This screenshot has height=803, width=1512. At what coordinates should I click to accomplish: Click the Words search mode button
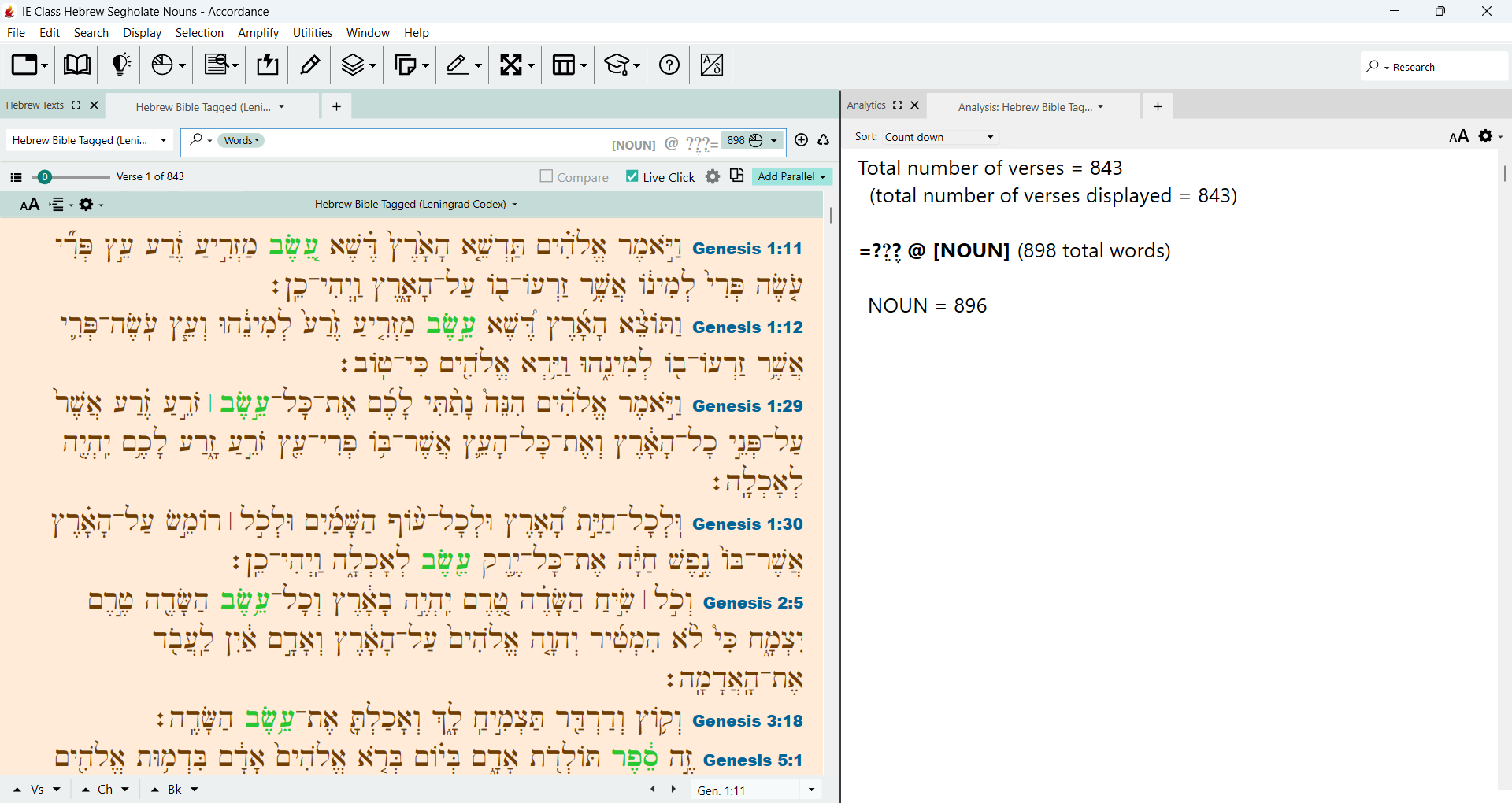pyautogui.click(x=241, y=140)
